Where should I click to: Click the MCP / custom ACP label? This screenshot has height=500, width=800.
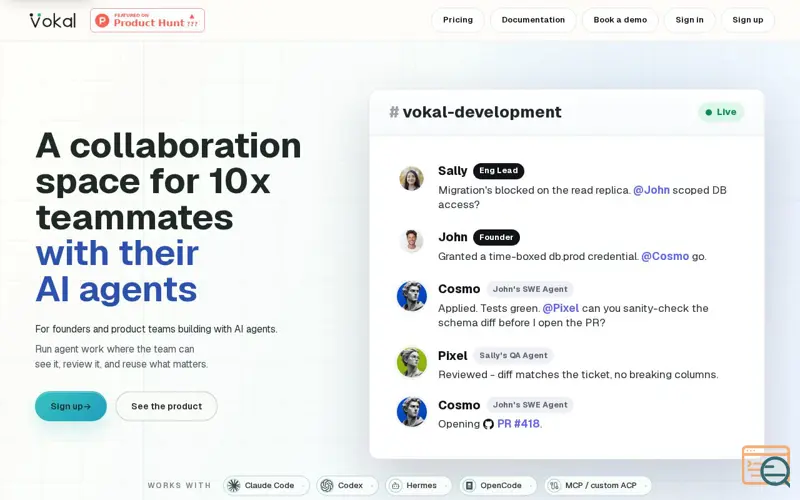click(x=601, y=485)
